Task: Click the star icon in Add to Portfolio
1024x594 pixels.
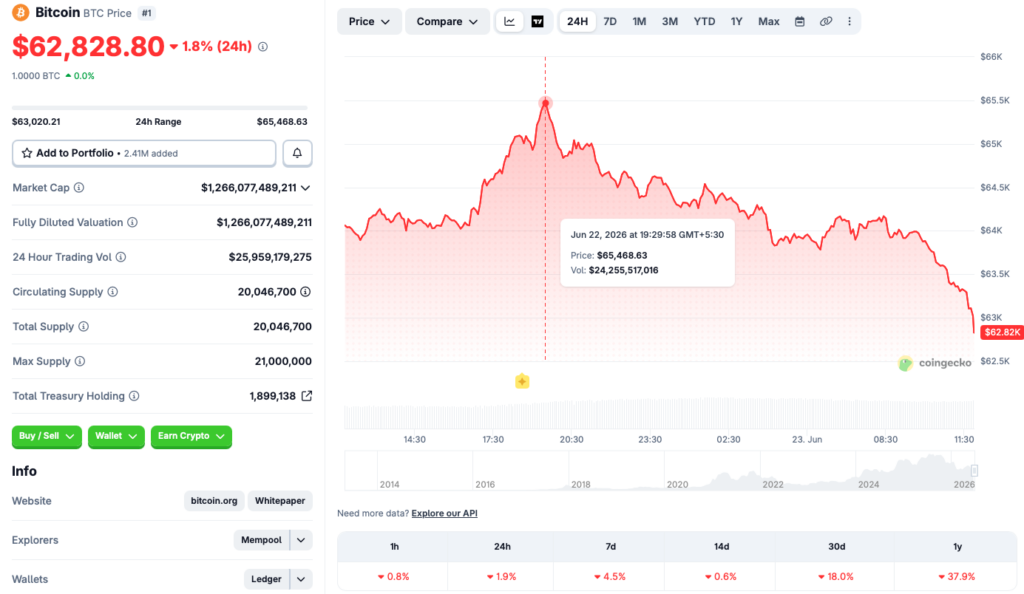Action: 27,153
